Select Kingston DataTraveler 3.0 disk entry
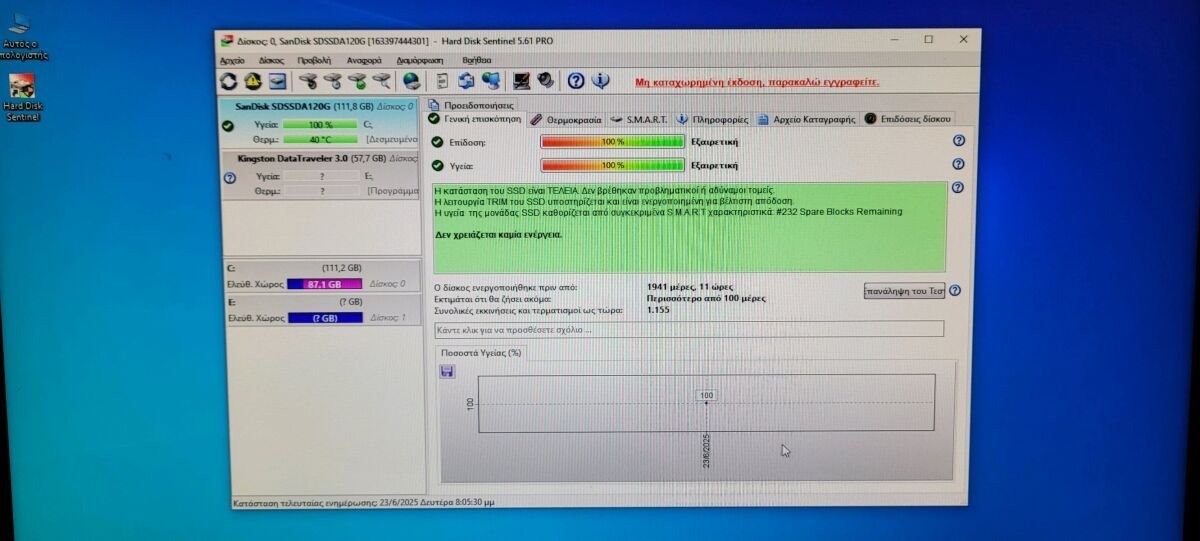 (x=322, y=175)
